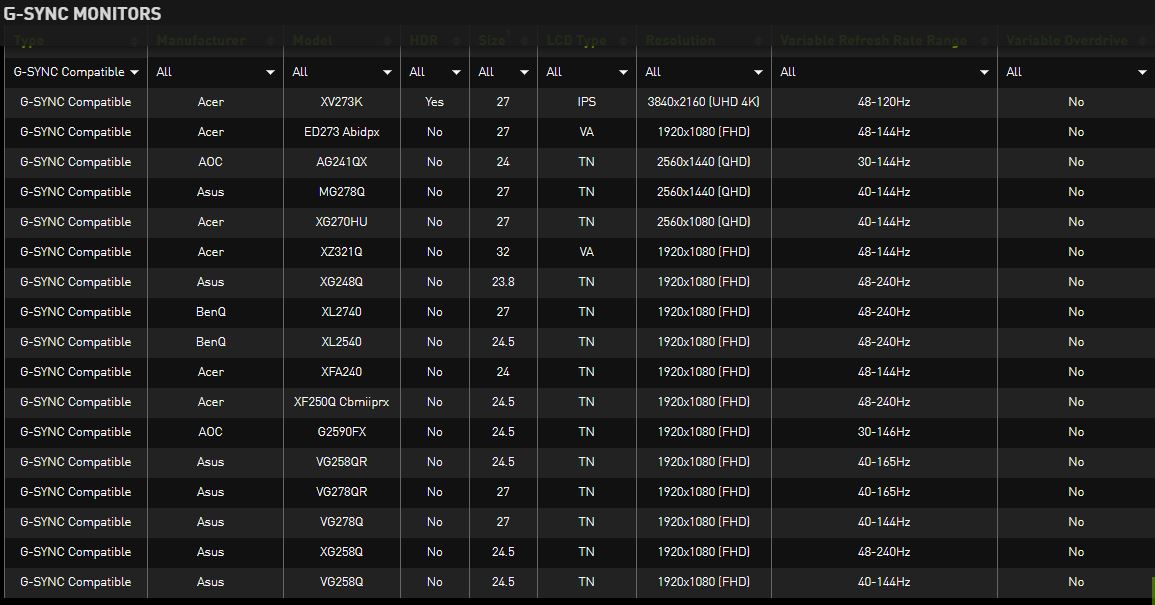Click the IPS LCD type cell
This screenshot has height=605, width=1155.
click(587, 102)
